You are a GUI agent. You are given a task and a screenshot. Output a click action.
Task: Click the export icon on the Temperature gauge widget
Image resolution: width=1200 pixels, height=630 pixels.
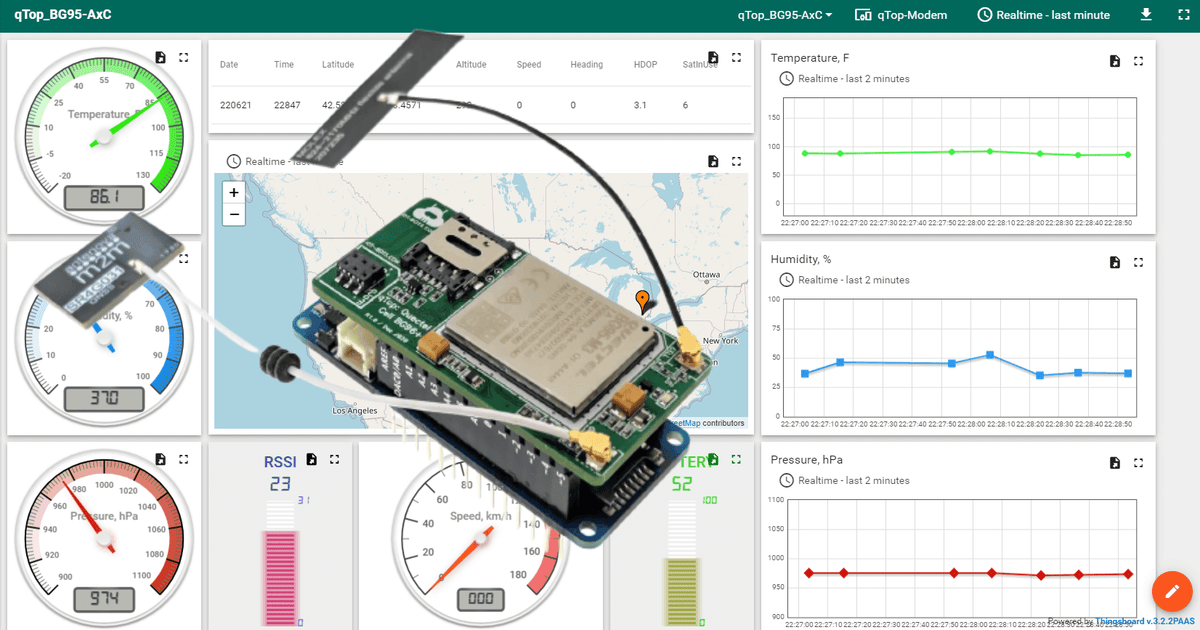click(159, 57)
